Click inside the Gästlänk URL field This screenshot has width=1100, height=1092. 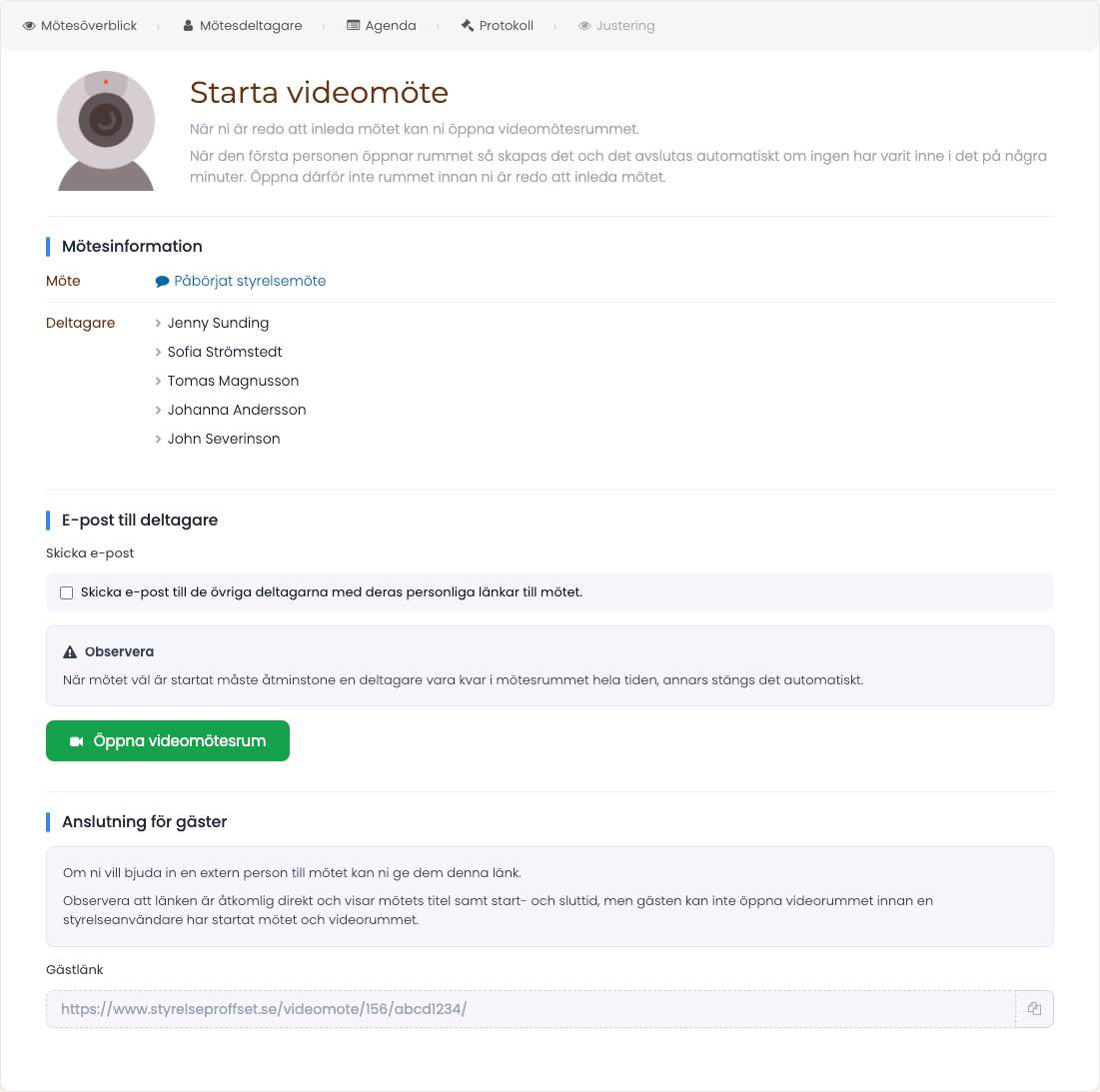[531, 1008]
